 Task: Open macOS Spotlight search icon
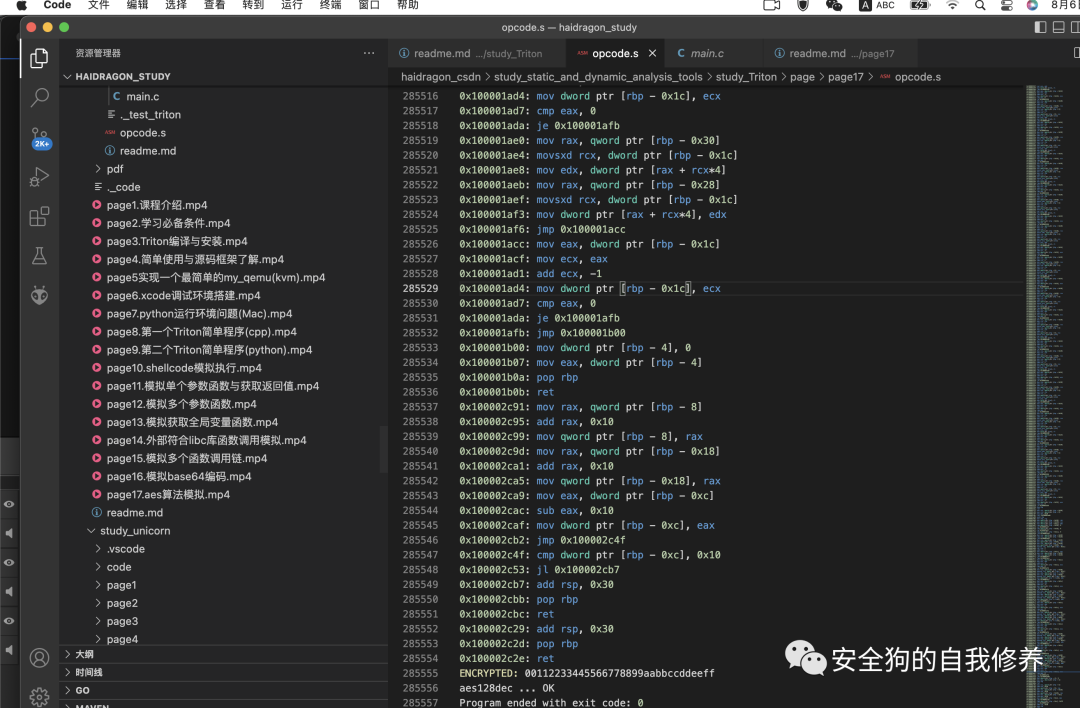(979, 6)
